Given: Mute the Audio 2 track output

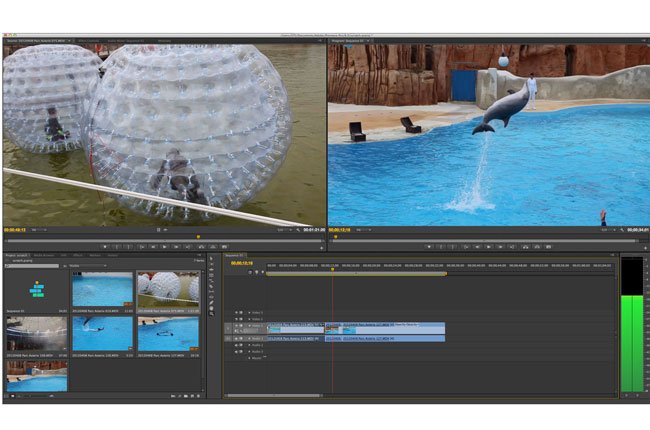Looking at the screenshot, I should coord(237,345).
